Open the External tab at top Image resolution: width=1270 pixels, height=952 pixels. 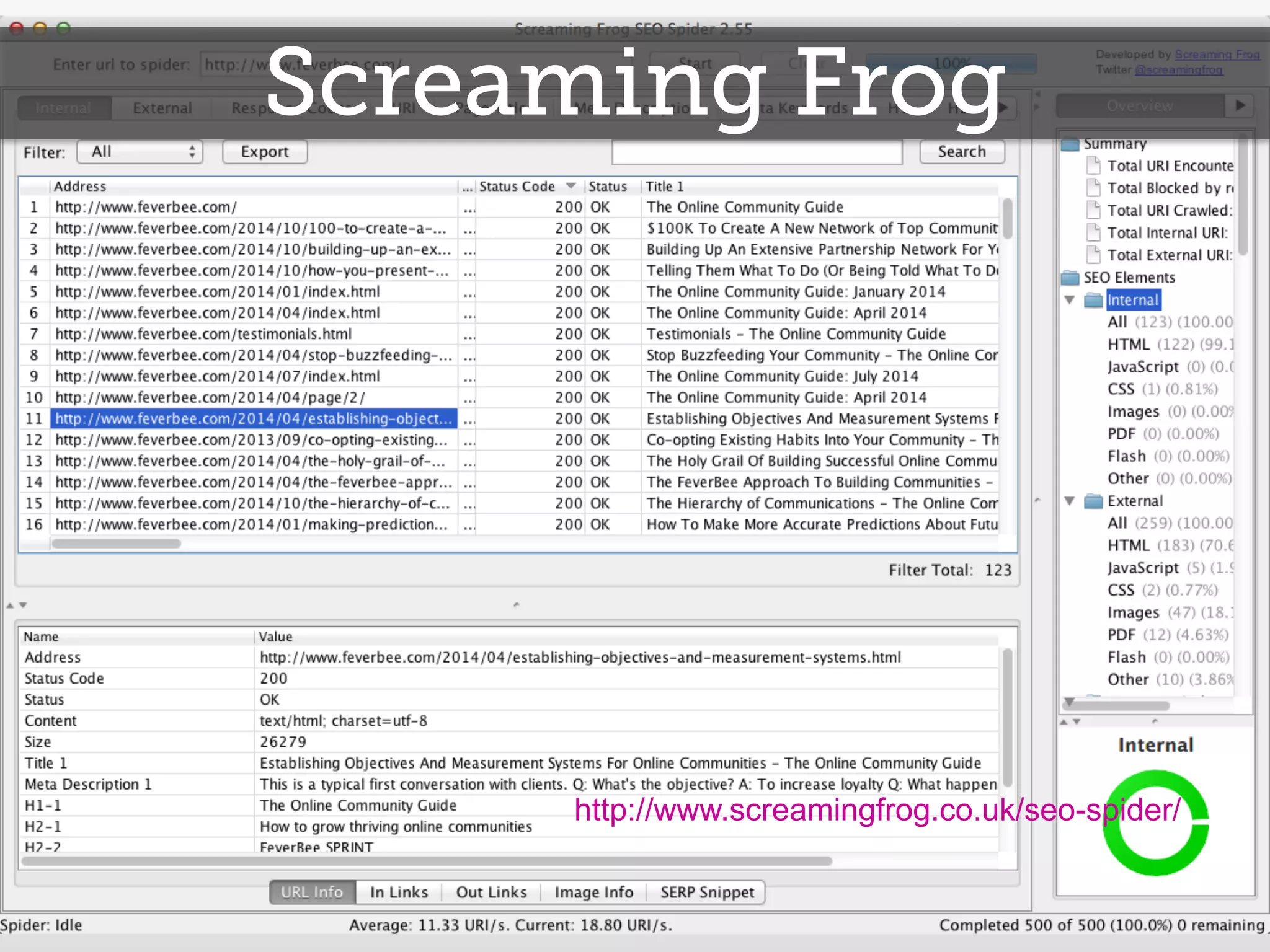[162, 108]
